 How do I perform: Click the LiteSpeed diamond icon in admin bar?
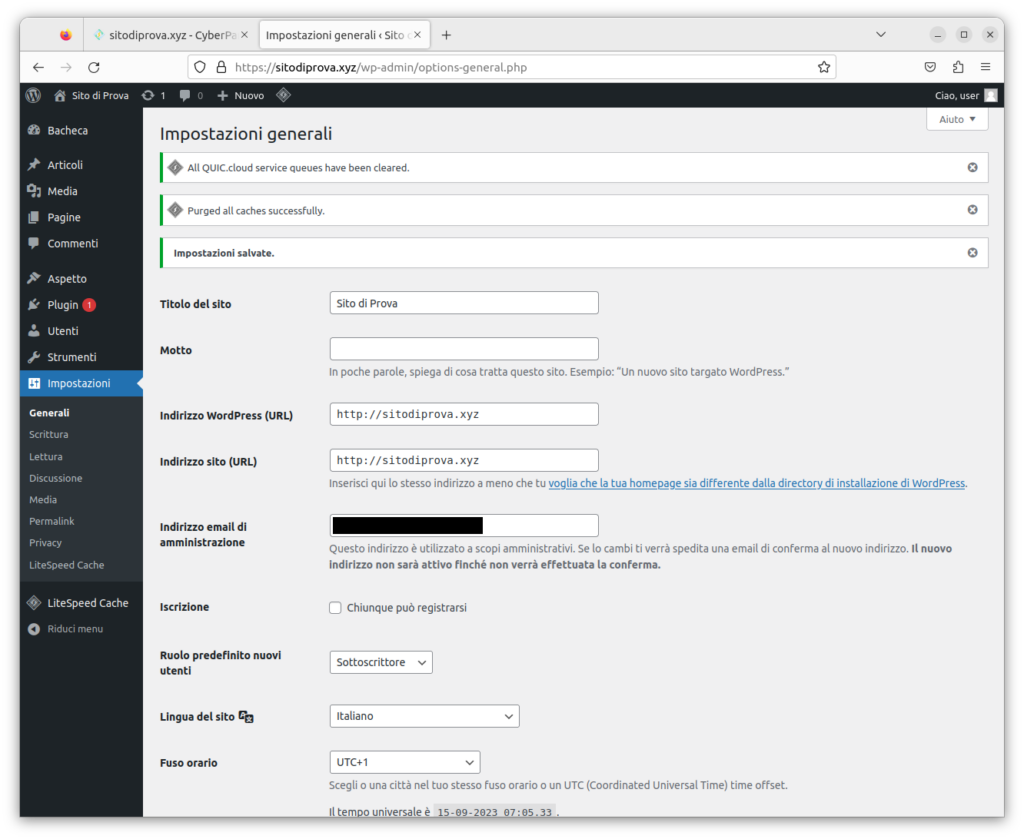[x=283, y=95]
